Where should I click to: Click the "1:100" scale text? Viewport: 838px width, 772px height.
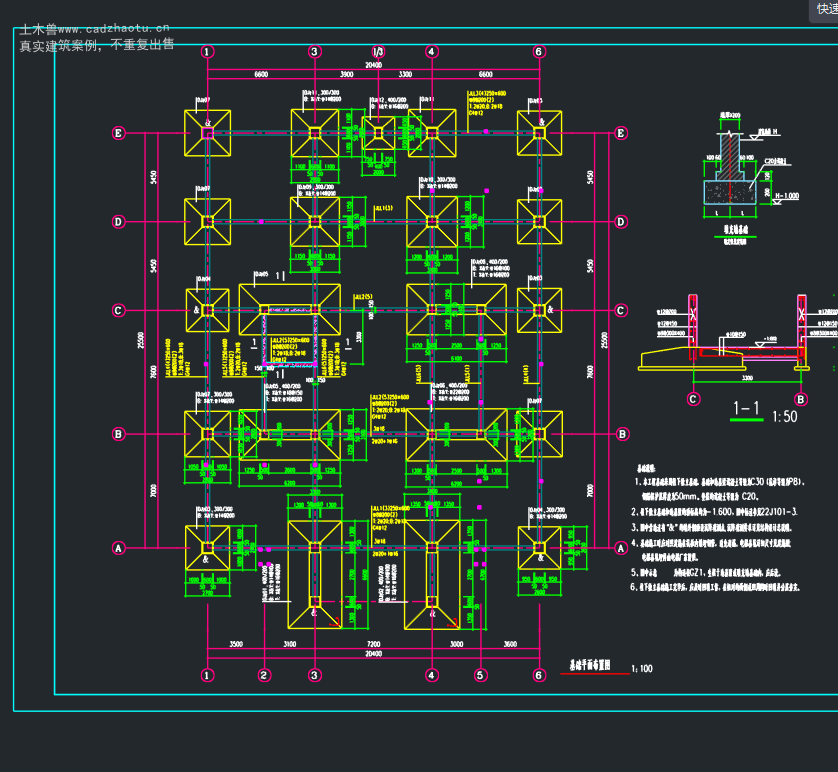click(642, 668)
